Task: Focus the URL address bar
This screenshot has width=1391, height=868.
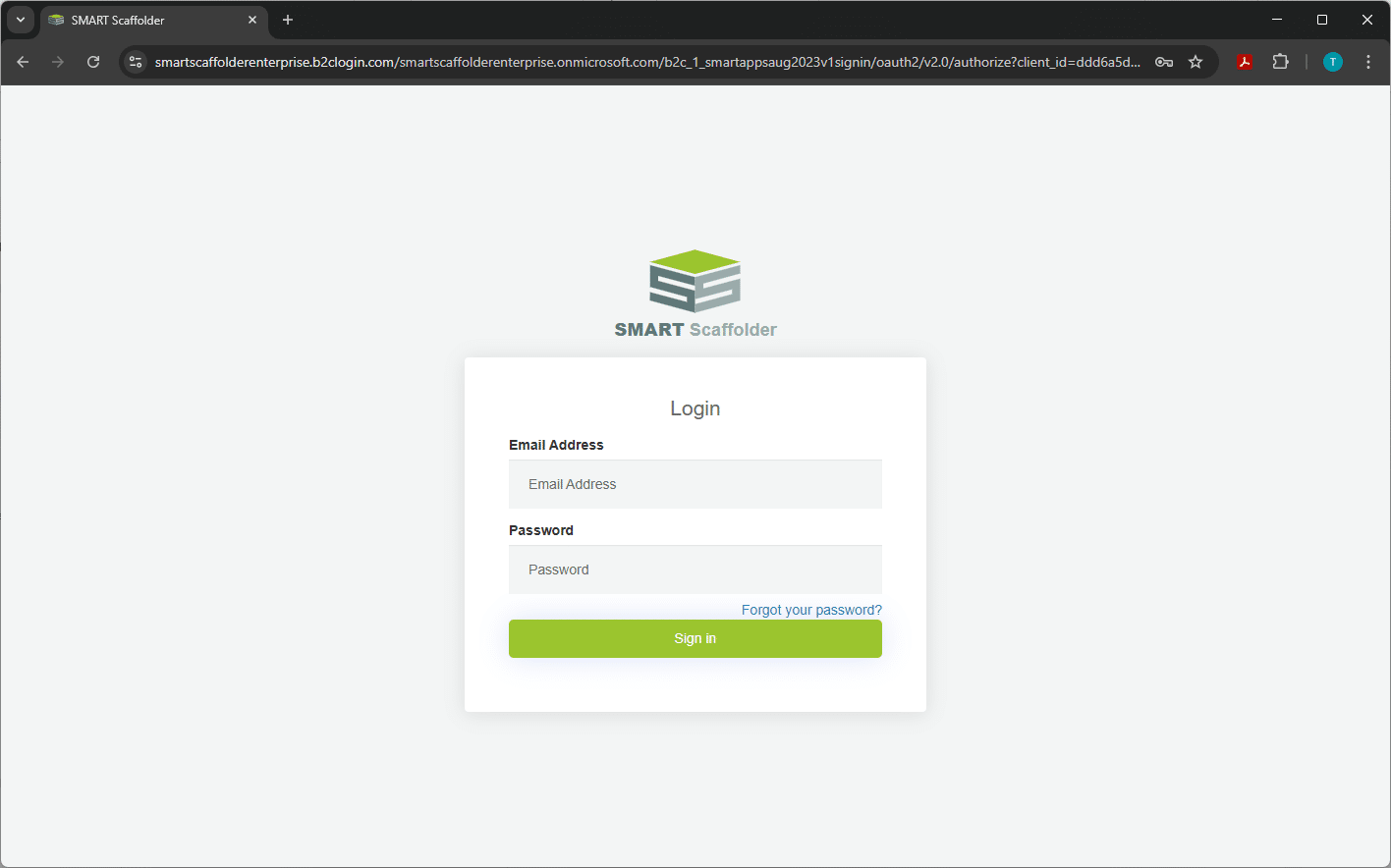Action: click(x=646, y=62)
